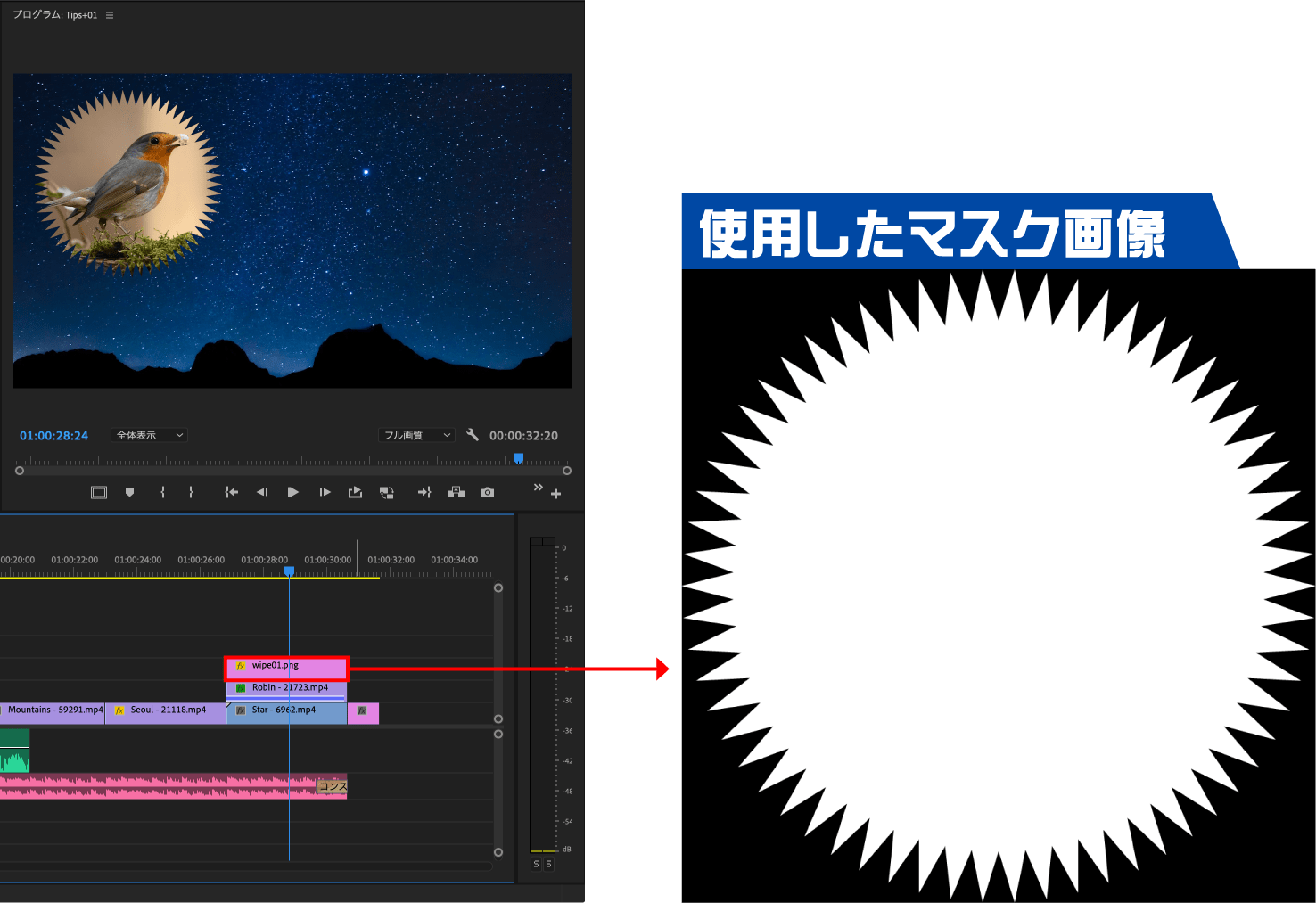This screenshot has width=1316, height=903.
Task: Toggle the safe margins button
Action: pos(99,492)
